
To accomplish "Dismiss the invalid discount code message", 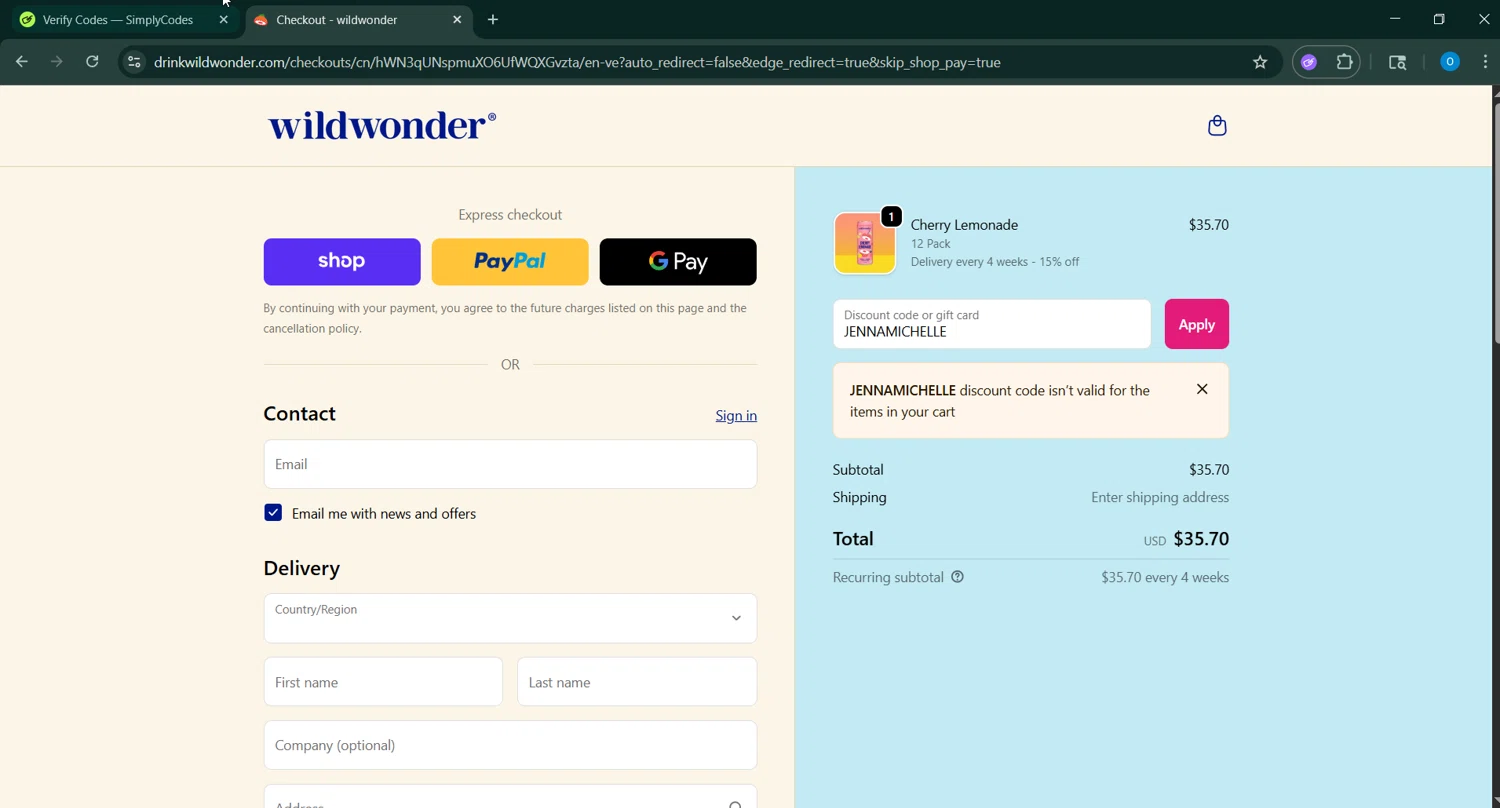I will (x=1202, y=389).
